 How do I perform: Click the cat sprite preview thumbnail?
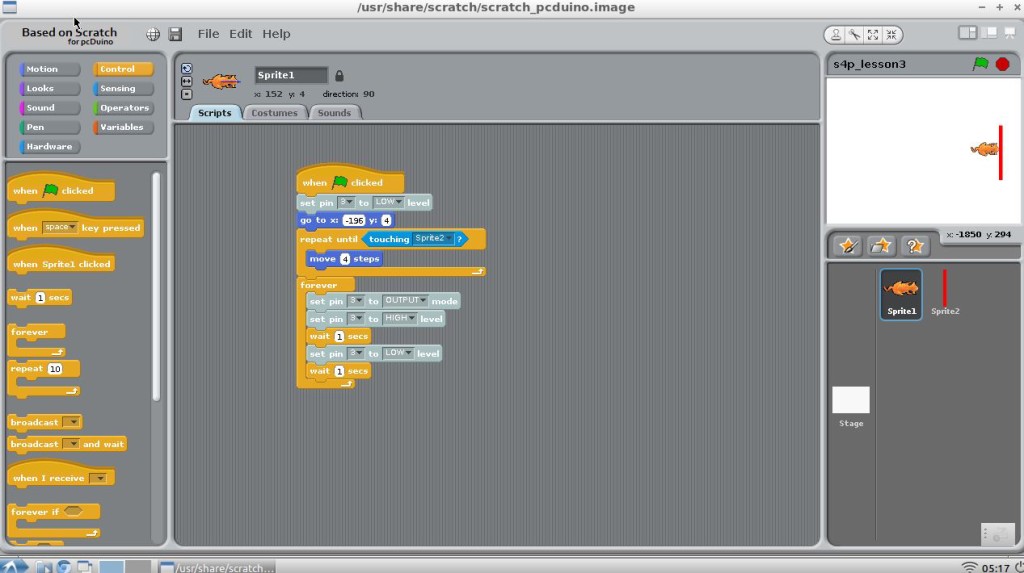pos(221,82)
